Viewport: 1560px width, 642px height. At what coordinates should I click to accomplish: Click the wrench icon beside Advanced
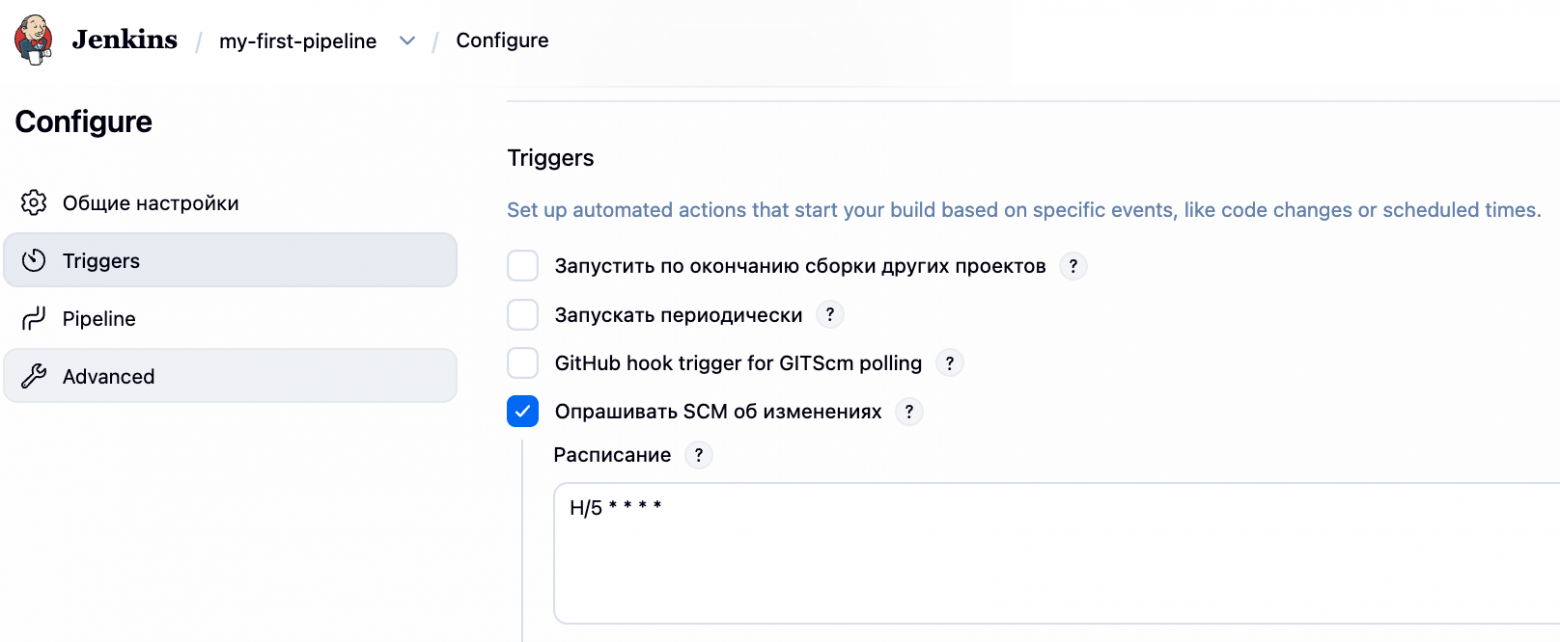(x=34, y=377)
